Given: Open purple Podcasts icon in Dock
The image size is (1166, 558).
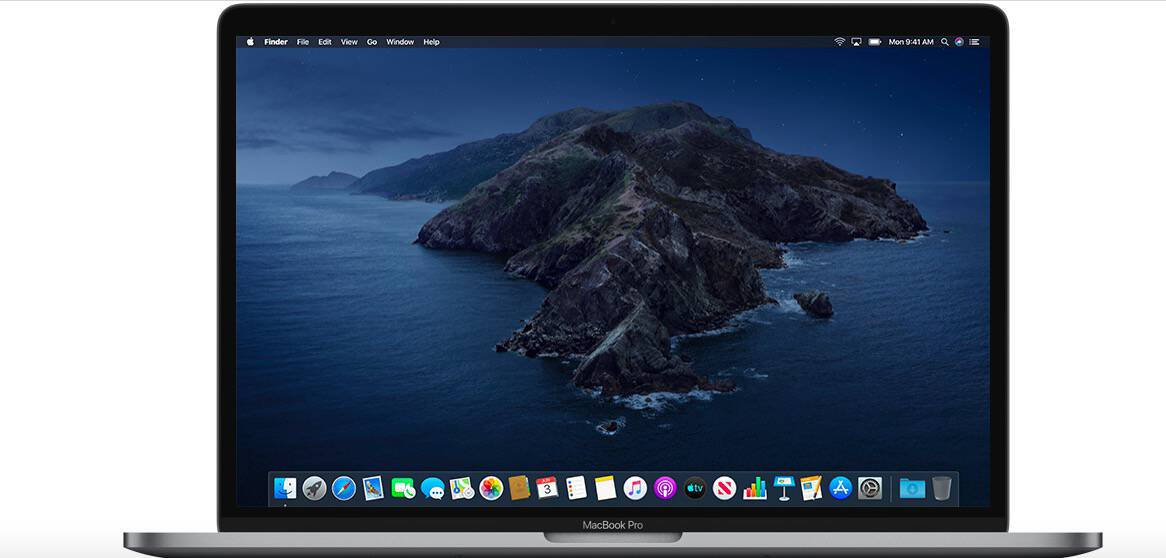Looking at the screenshot, I should point(665,488).
